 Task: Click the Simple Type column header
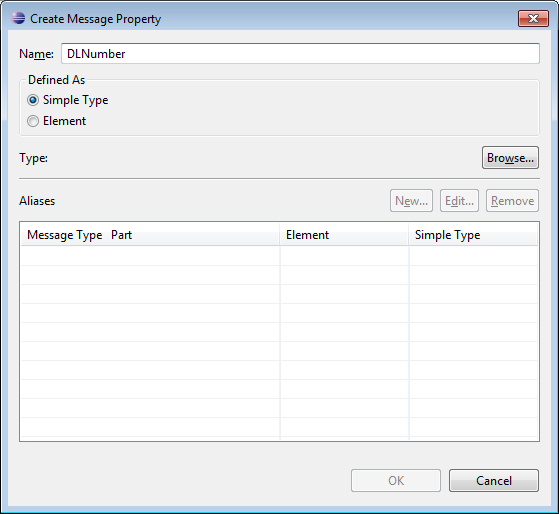point(473,235)
